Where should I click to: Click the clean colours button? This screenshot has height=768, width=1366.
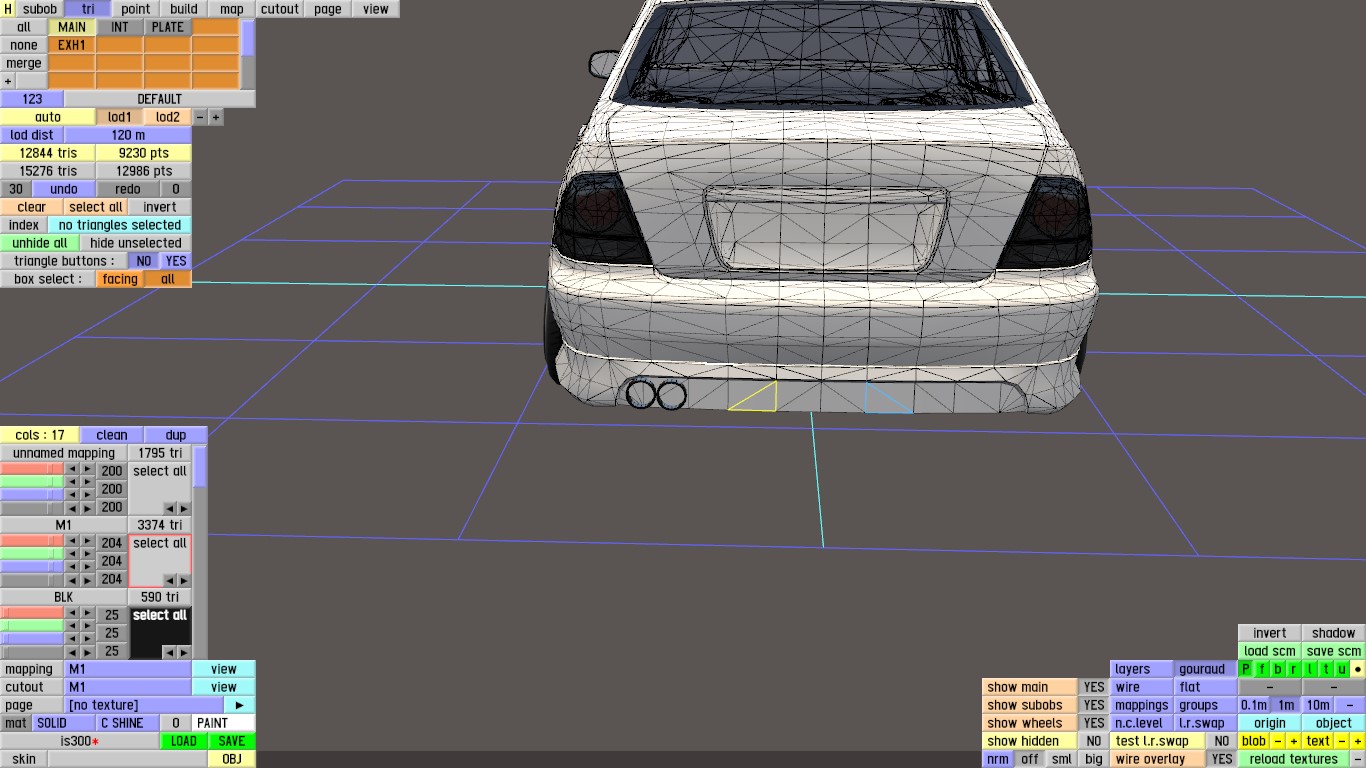pos(112,435)
